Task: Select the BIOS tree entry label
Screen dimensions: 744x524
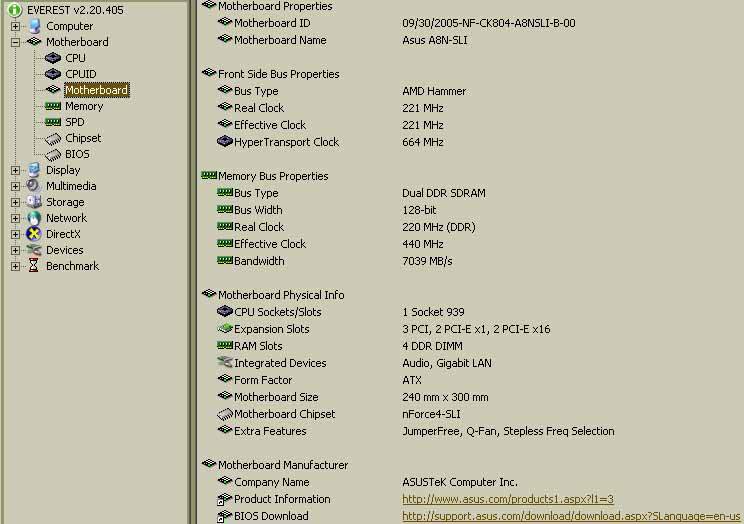Action: (77, 154)
